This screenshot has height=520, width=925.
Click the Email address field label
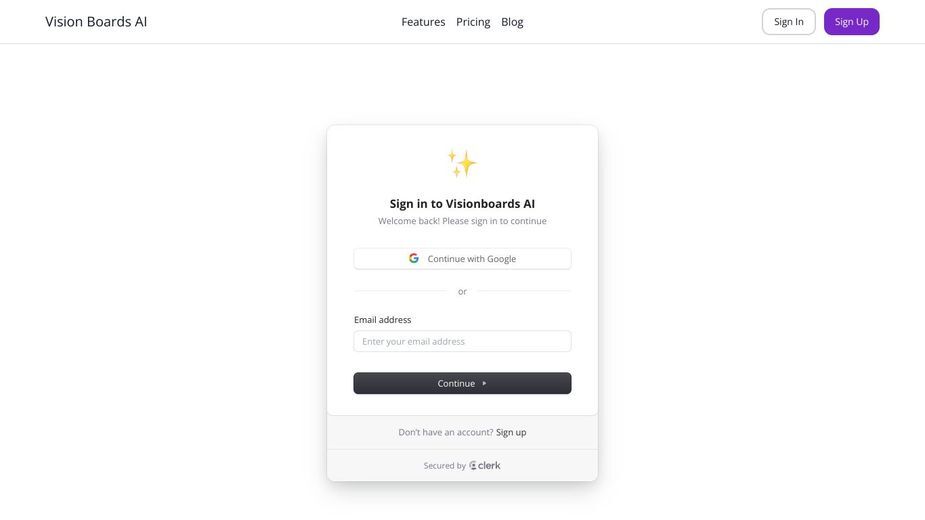[382, 320]
